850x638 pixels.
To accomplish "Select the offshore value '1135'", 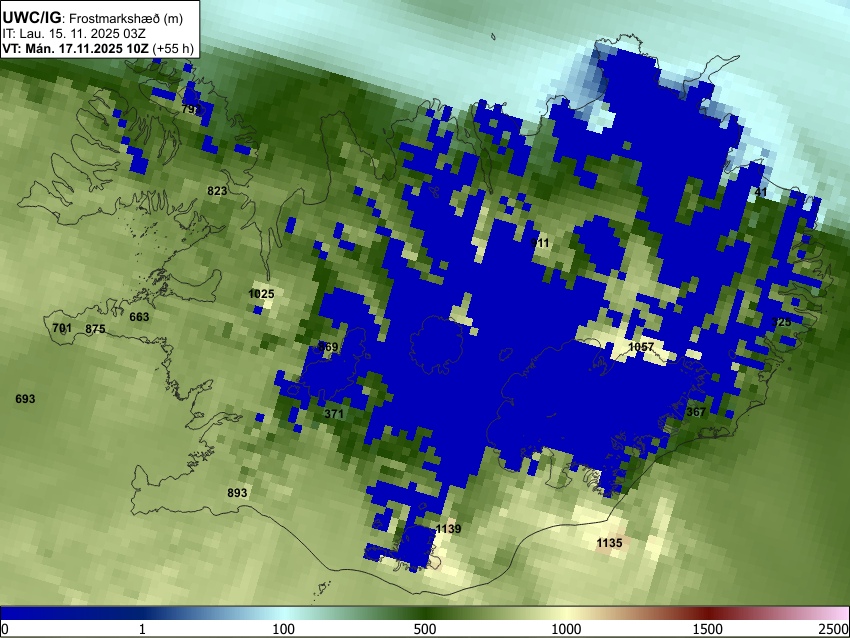I will 609,543.
